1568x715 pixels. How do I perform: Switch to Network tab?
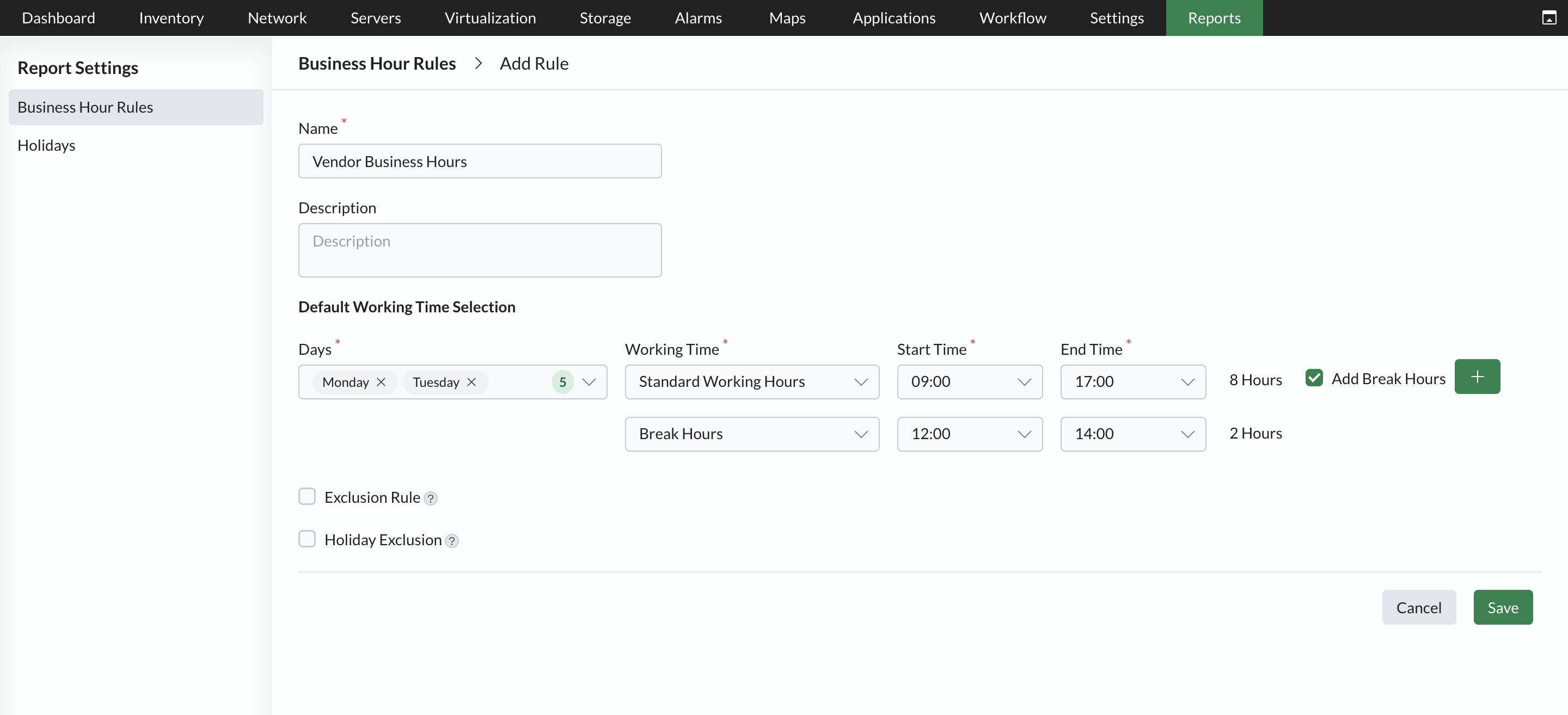click(x=277, y=17)
